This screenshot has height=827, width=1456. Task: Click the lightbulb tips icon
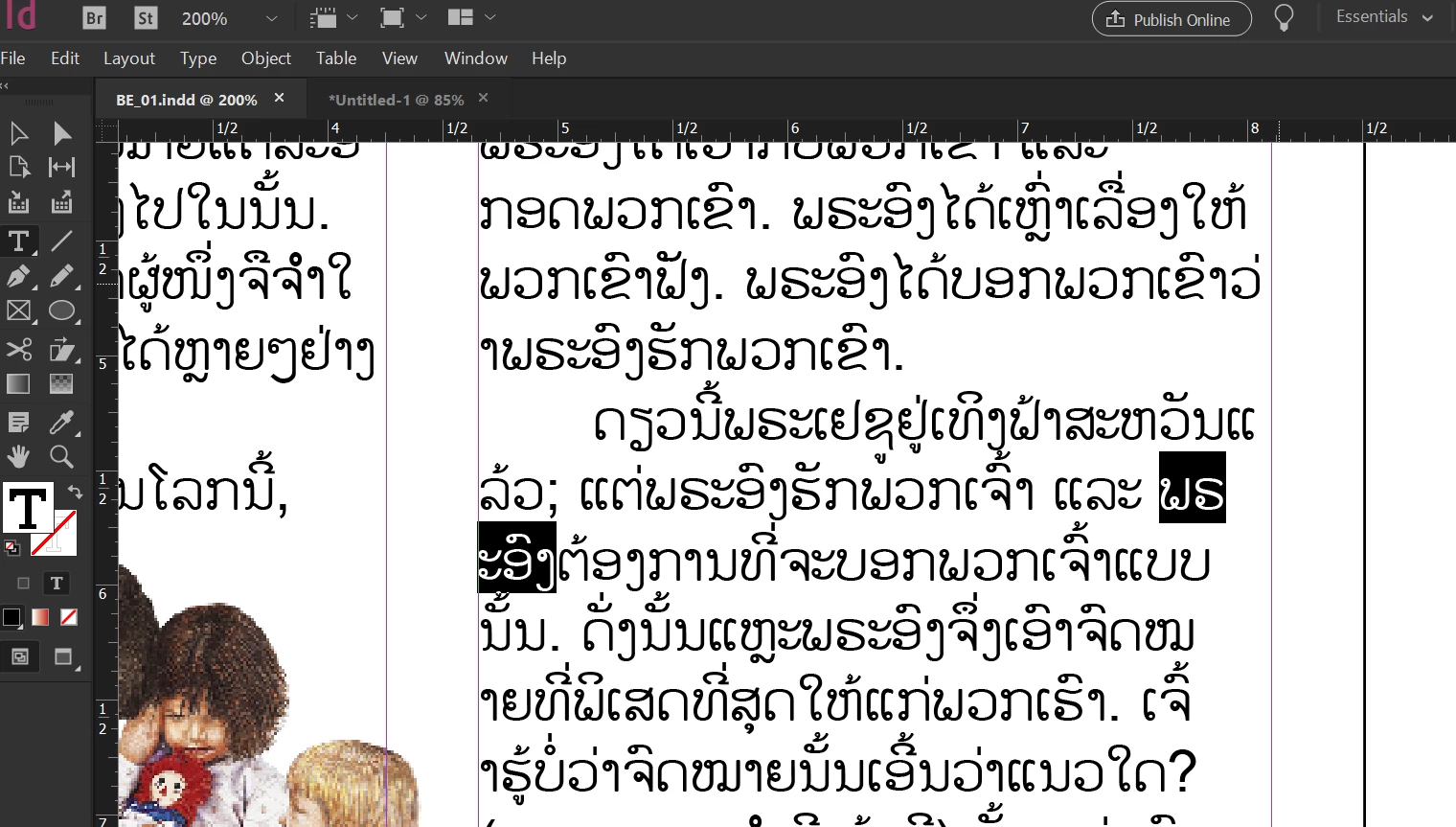pos(1284,17)
